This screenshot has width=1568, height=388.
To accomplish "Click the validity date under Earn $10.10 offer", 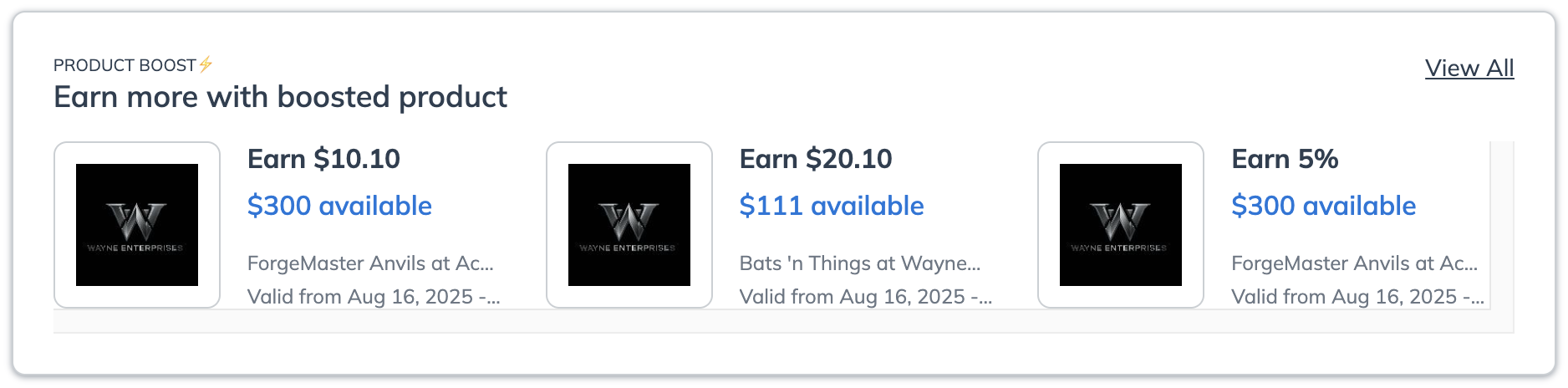I will 373,297.
